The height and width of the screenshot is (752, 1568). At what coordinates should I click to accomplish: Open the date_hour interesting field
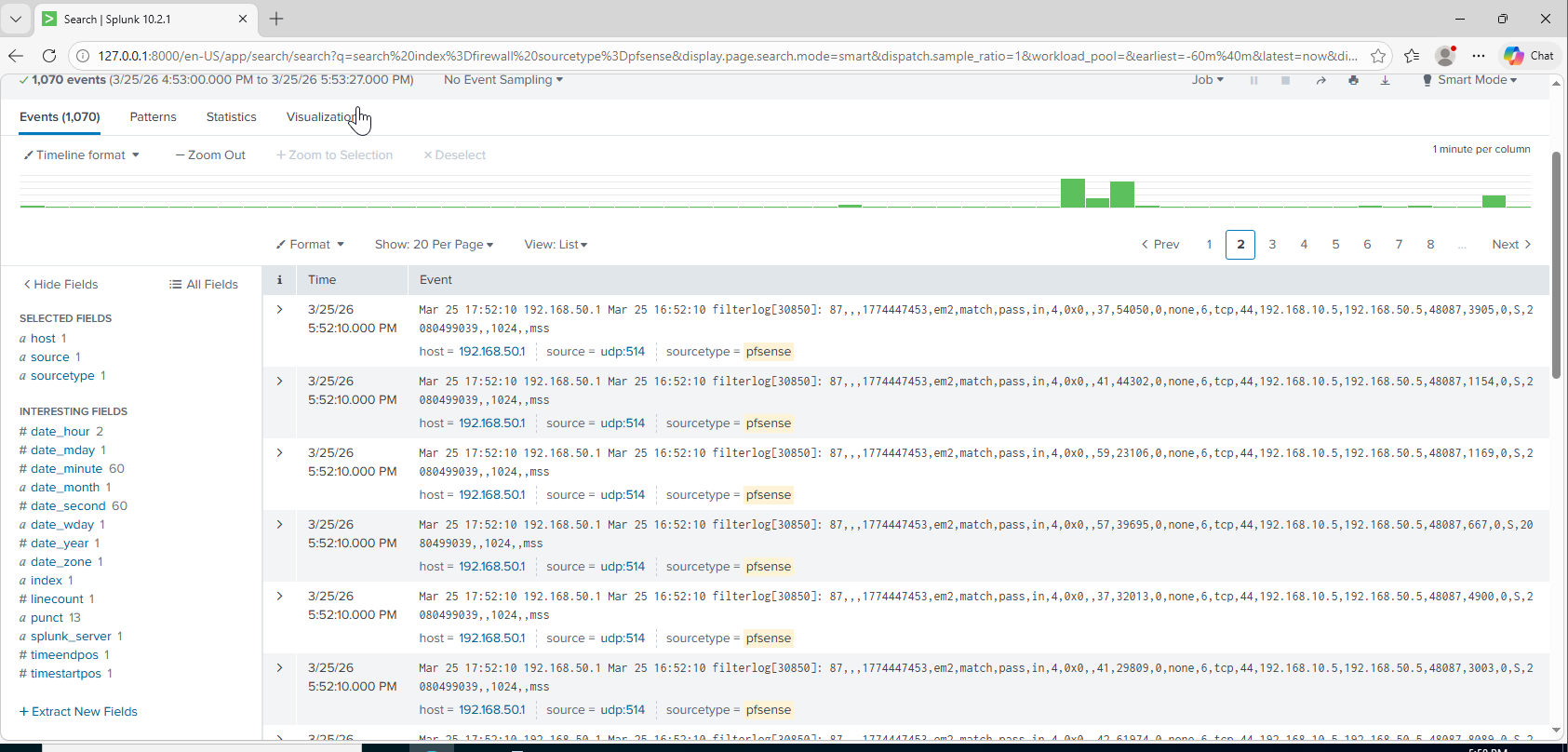(x=60, y=432)
